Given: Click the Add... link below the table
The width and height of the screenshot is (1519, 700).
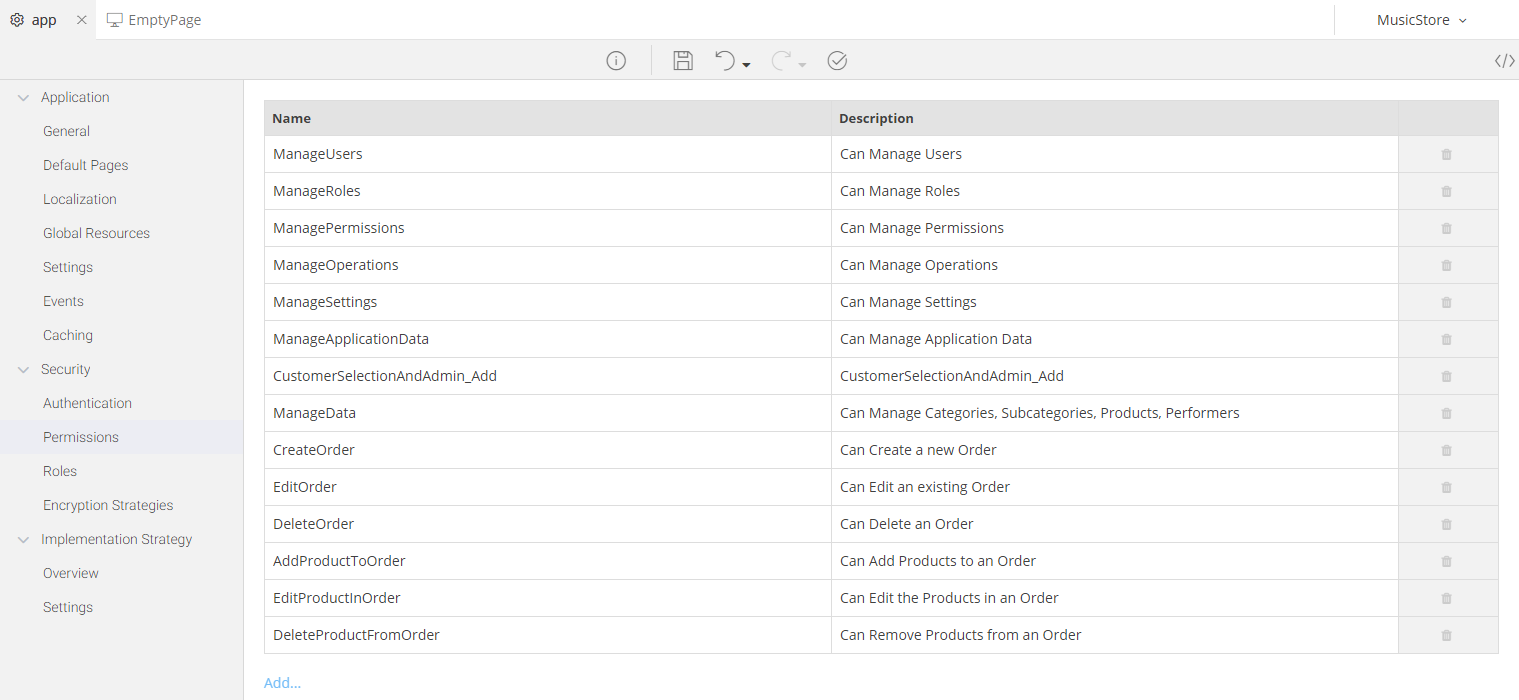Looking at the screenshot, I should point(282,683).
